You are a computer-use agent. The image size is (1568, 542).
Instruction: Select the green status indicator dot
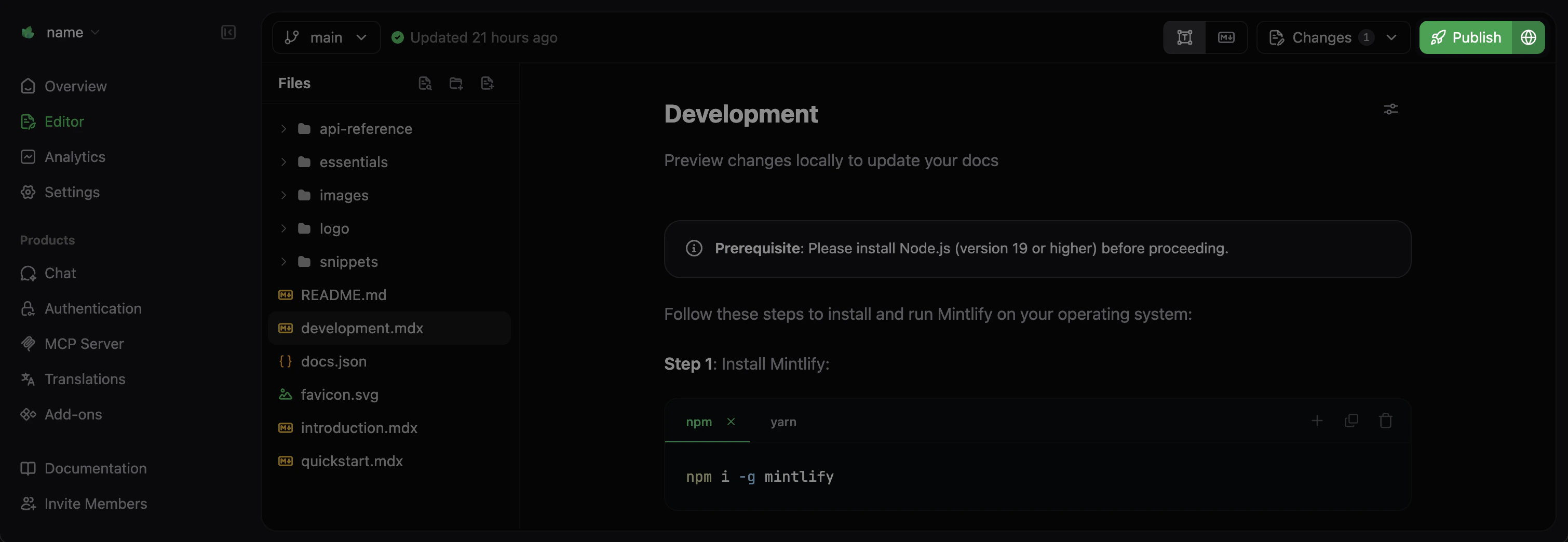398,37
